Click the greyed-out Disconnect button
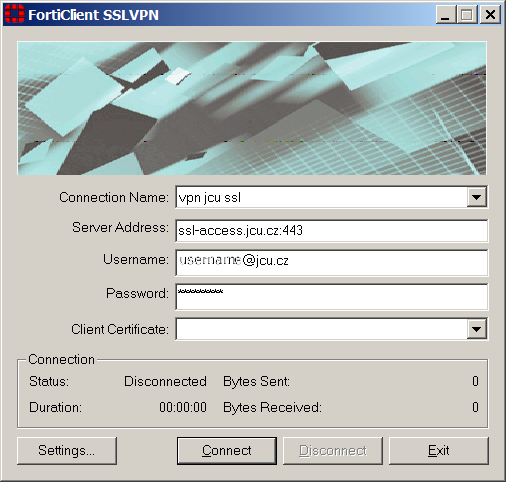The image size is (506, 482). click(333, 451)
